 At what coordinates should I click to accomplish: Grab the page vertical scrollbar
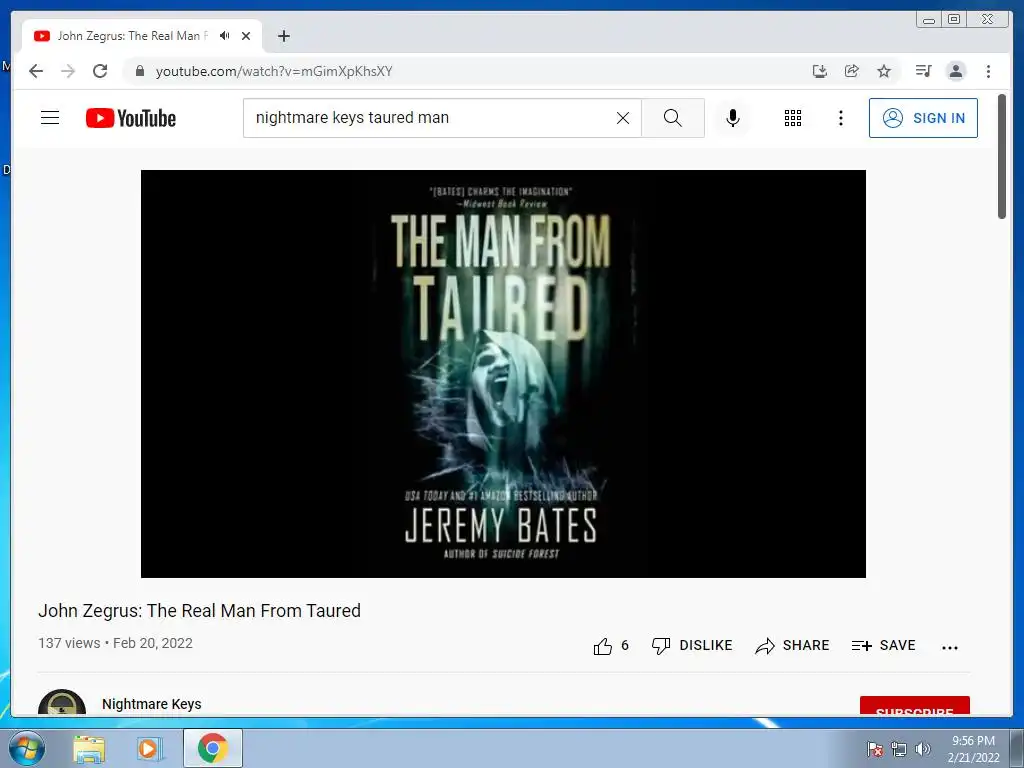1002,157
